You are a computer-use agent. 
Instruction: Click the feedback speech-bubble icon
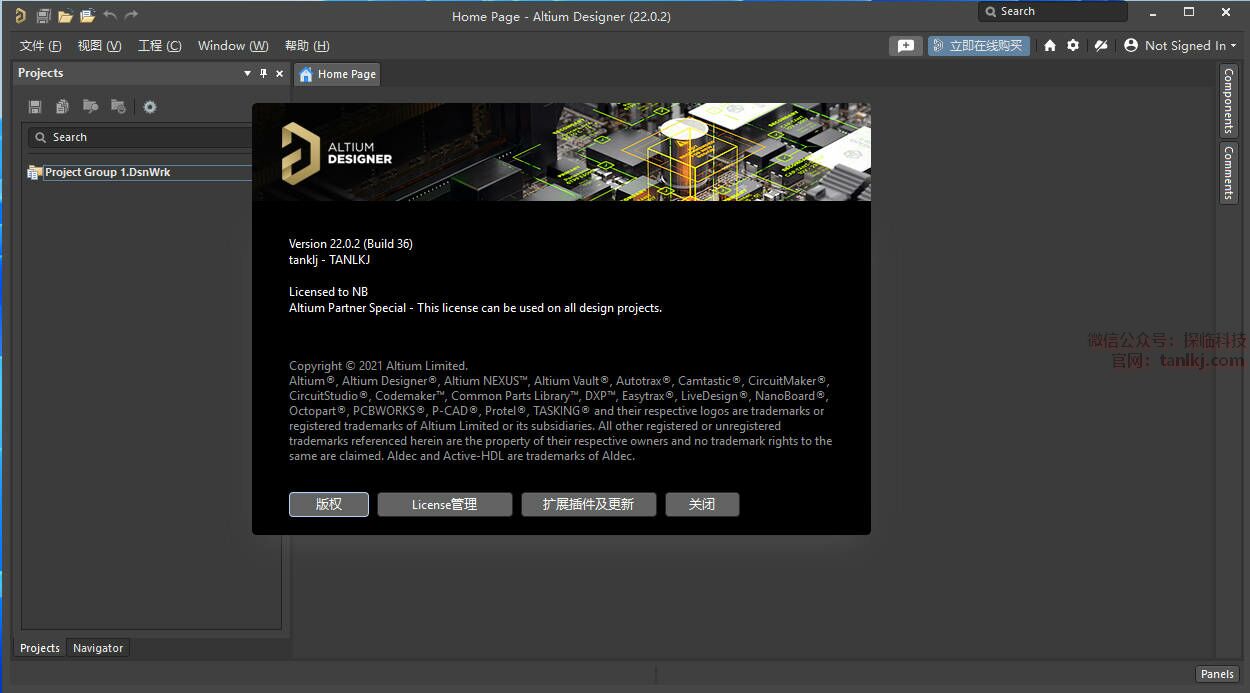905,45
